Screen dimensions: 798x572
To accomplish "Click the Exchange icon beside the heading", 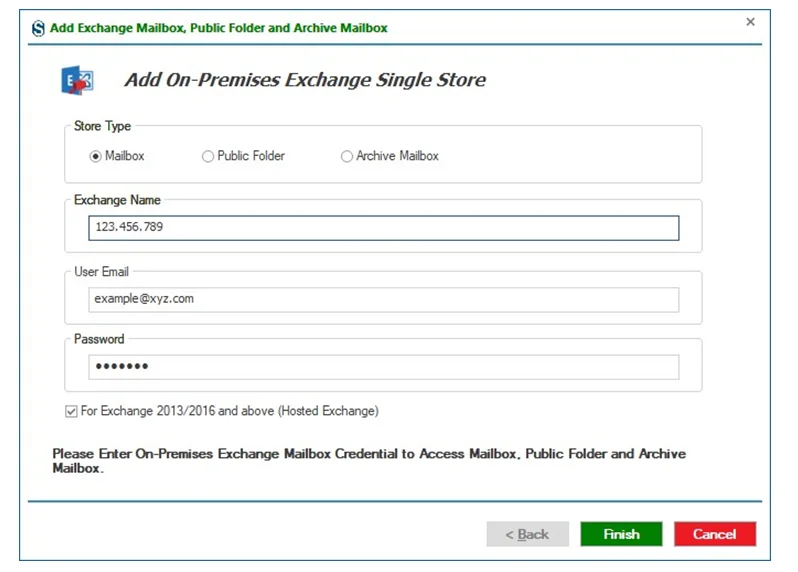I will tap(77, 80).
